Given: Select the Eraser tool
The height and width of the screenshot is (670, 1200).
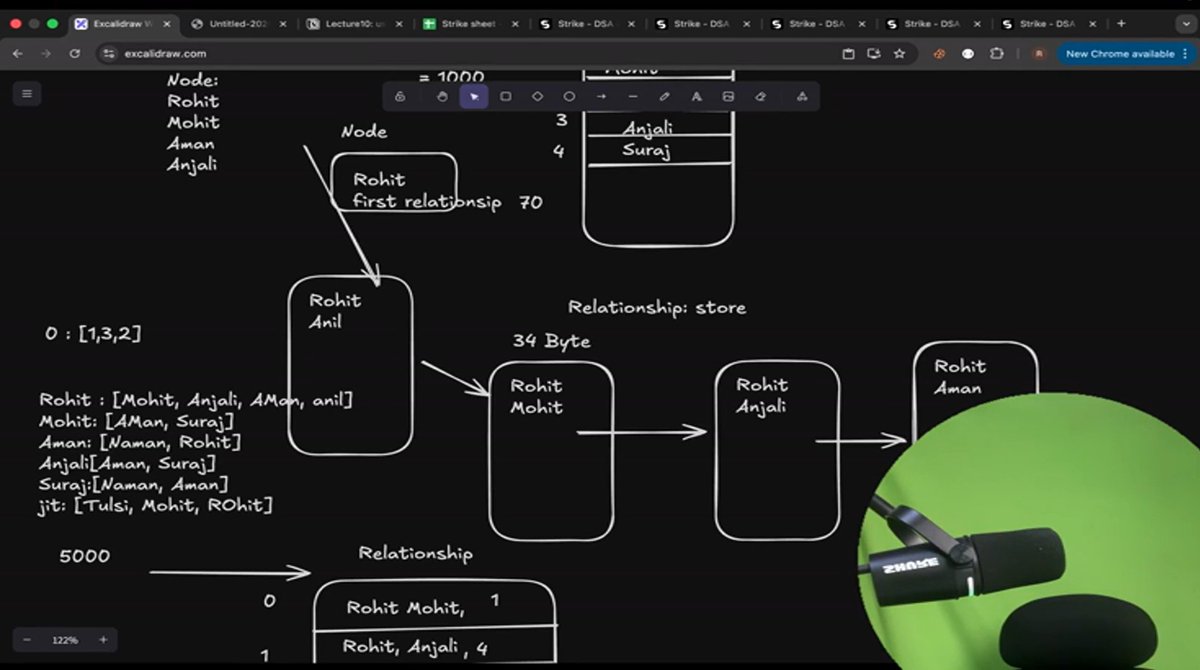Looking at the screenshot, I should 760,97.
